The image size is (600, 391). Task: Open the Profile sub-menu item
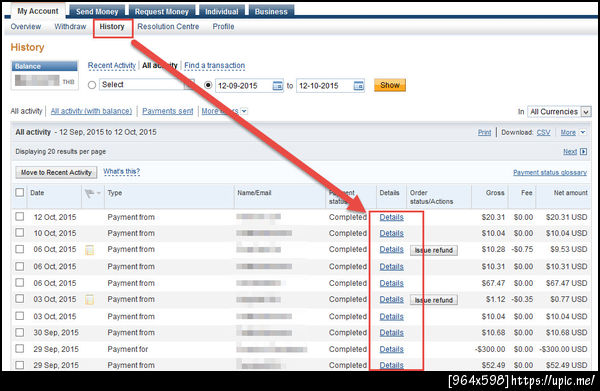223,27
